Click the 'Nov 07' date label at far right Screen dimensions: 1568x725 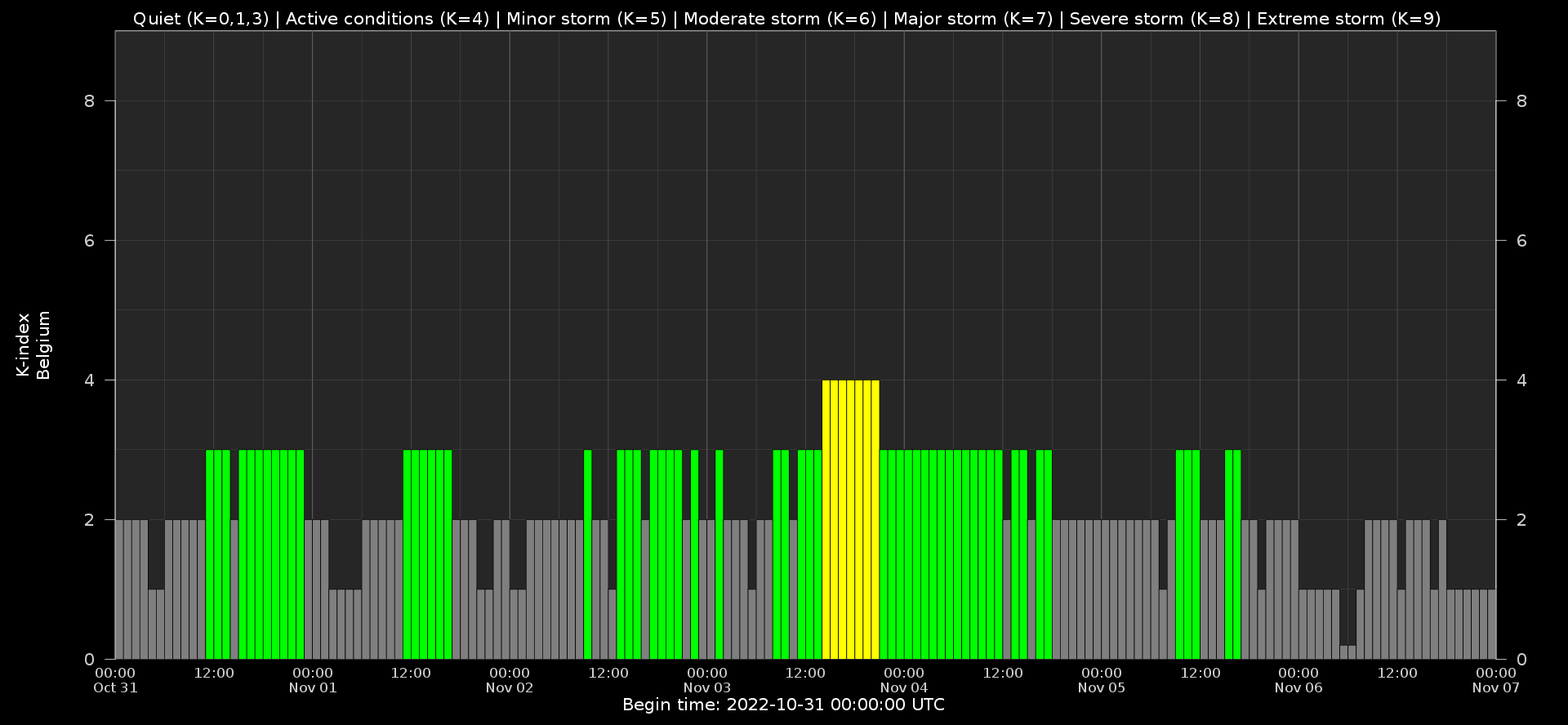(x=1495, y=687)
